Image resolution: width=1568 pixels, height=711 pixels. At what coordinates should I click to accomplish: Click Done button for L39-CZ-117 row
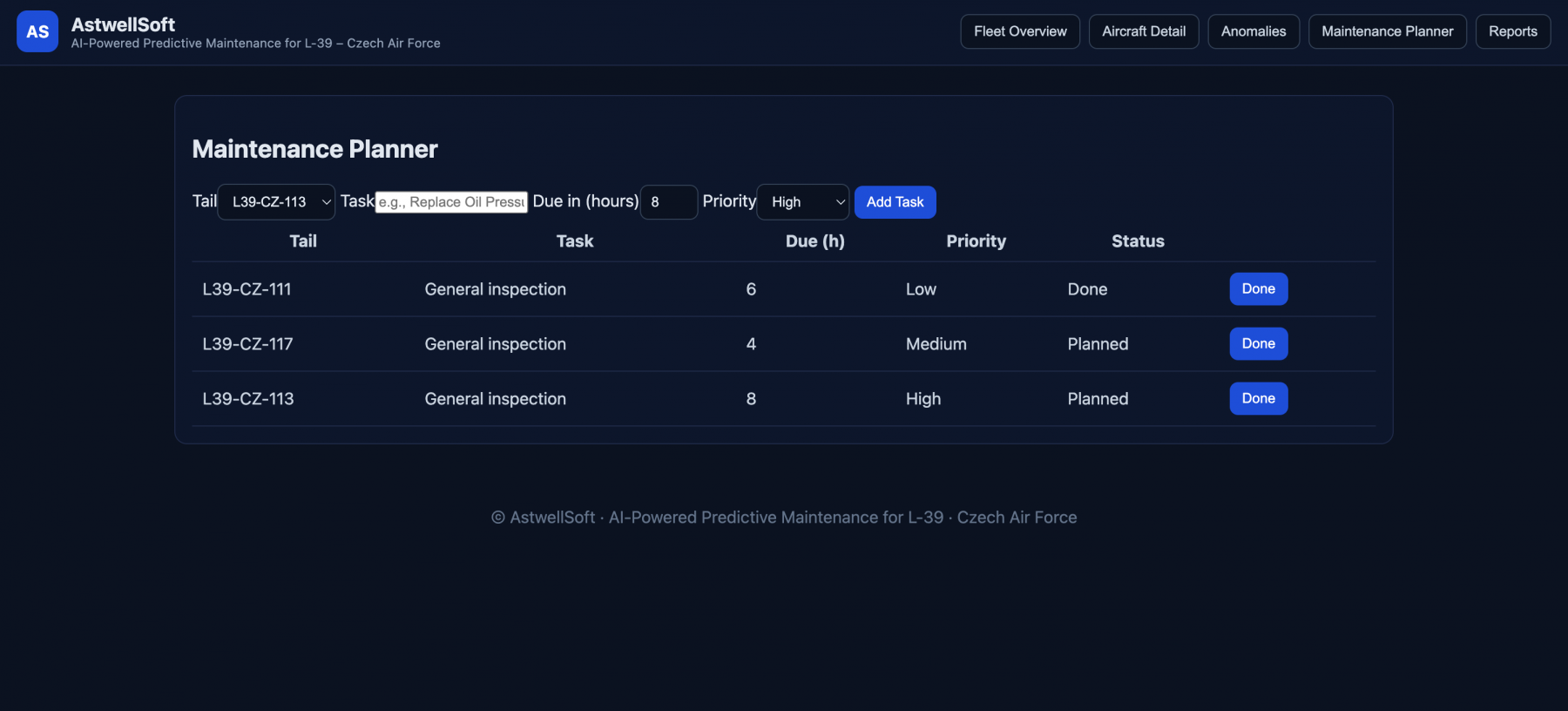tap(1258, 344)
